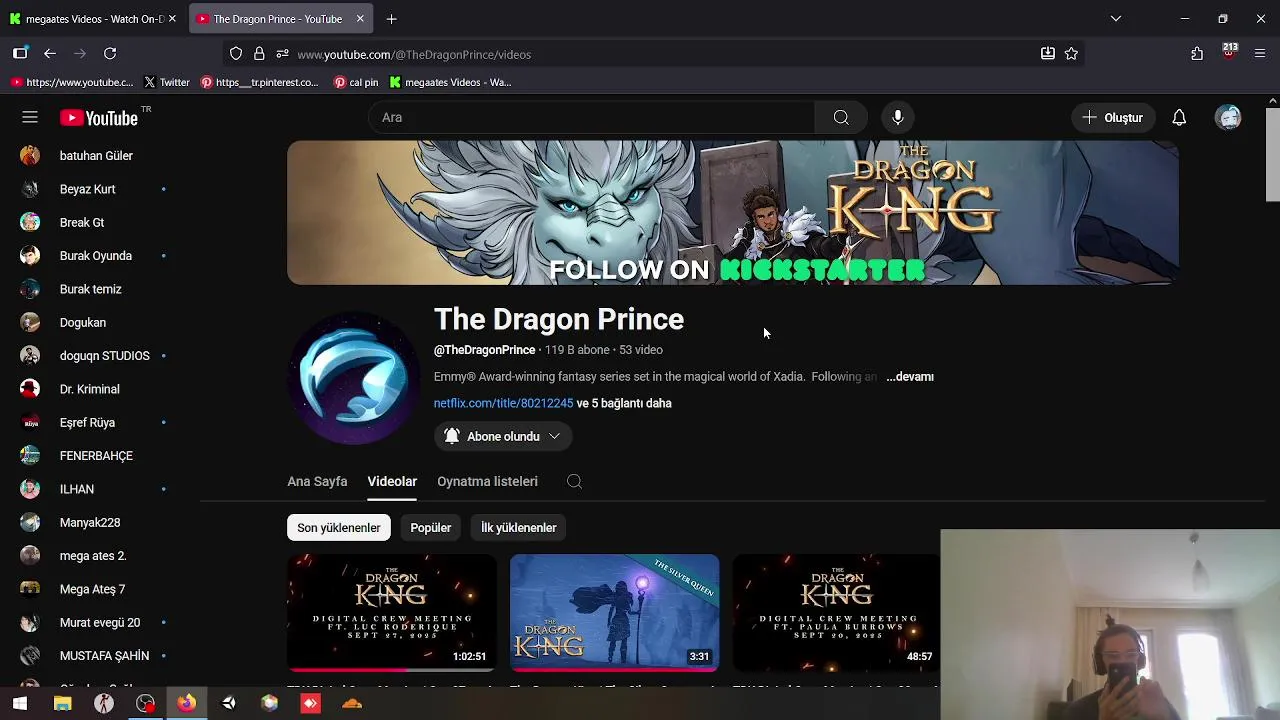Open batuhan Güler subscription

(95, 155)
